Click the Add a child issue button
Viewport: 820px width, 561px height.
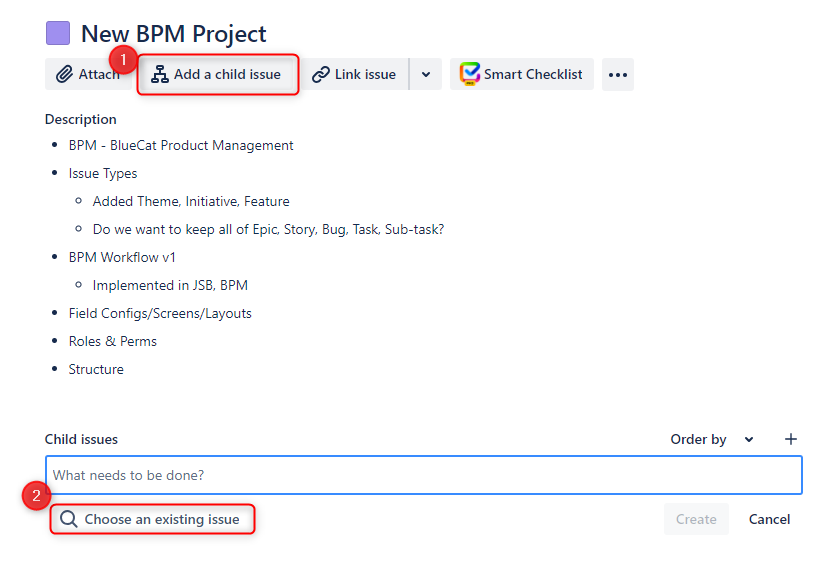pos(218,74)
